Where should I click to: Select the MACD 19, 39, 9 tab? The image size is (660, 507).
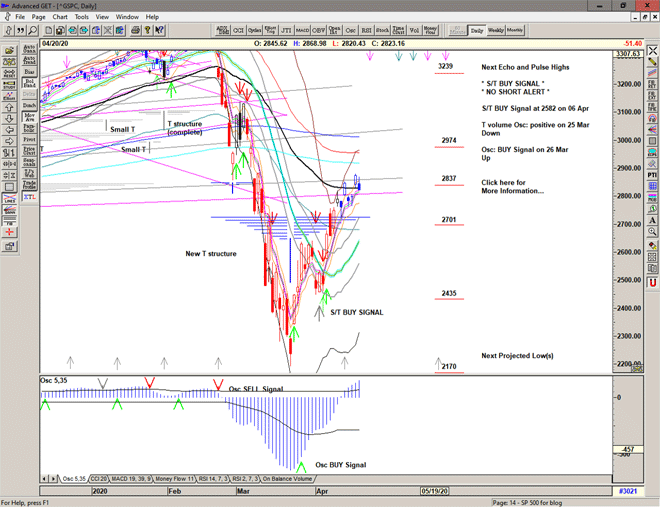pos(133,479)
